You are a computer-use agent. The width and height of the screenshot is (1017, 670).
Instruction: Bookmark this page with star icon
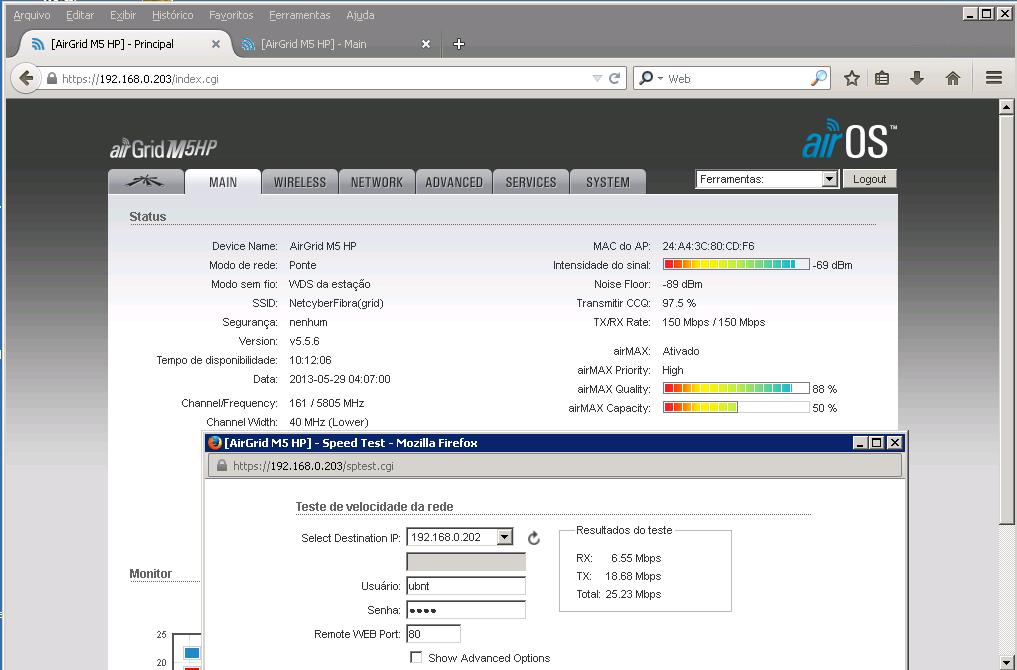pyautogui.click(x=852, y=78)
